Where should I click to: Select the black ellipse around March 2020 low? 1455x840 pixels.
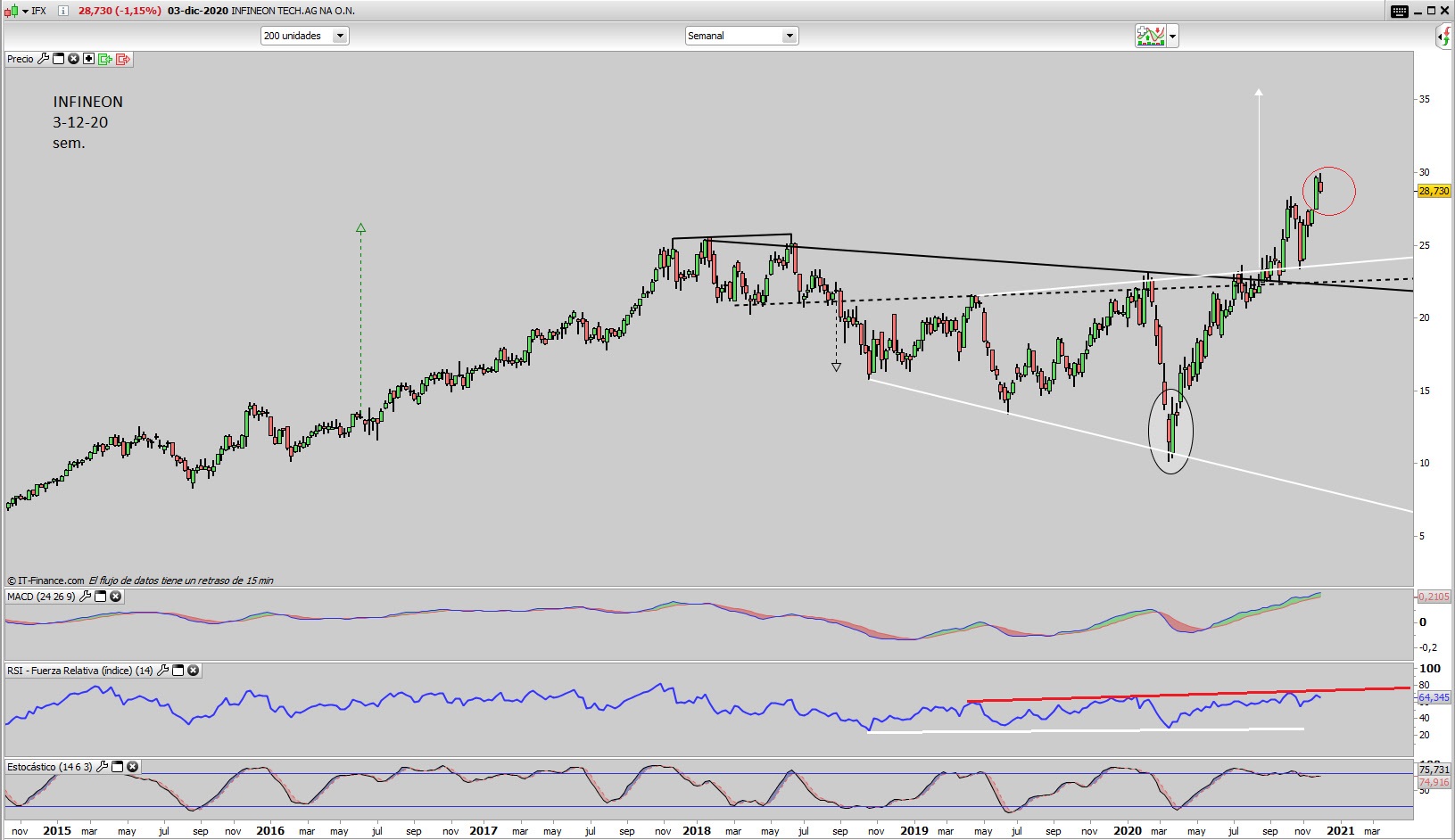[1170, 431]
